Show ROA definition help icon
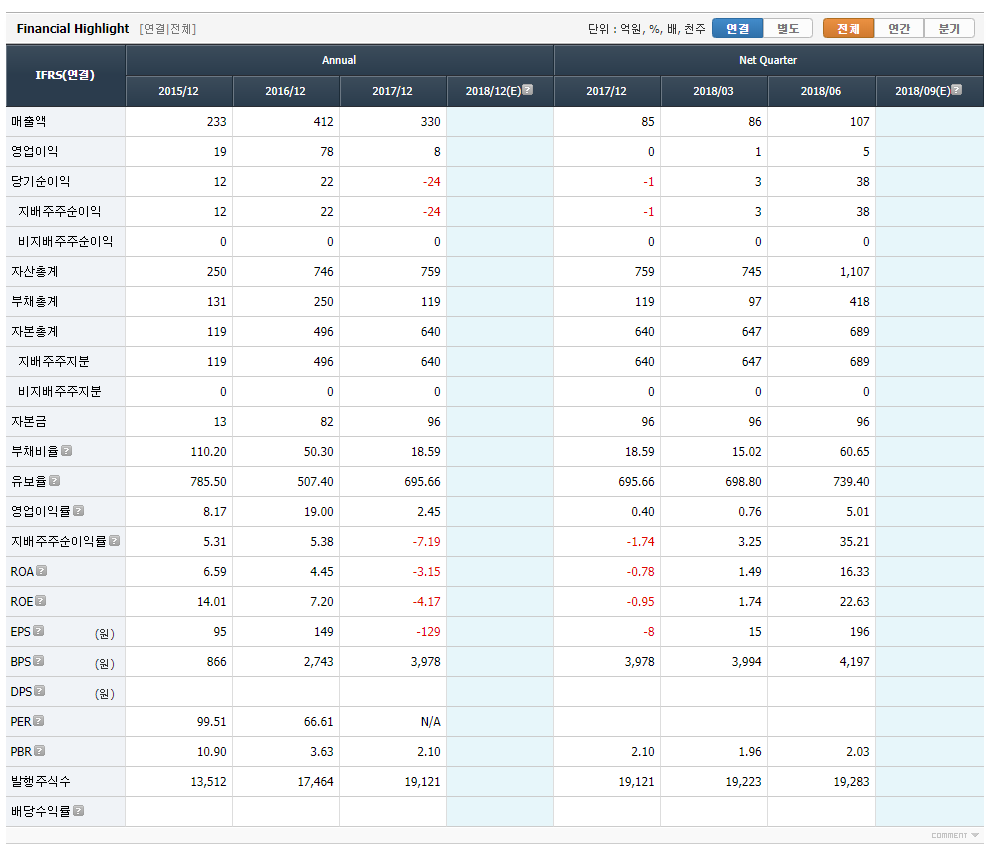Screen dimensions: 989x848 click(42, 570)
